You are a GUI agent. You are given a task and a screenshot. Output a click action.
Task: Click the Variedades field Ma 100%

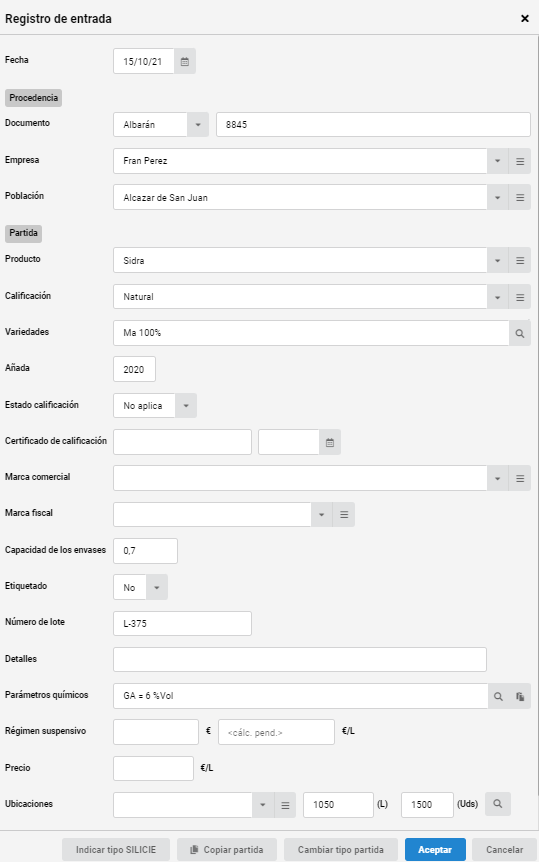coord(311,333)
